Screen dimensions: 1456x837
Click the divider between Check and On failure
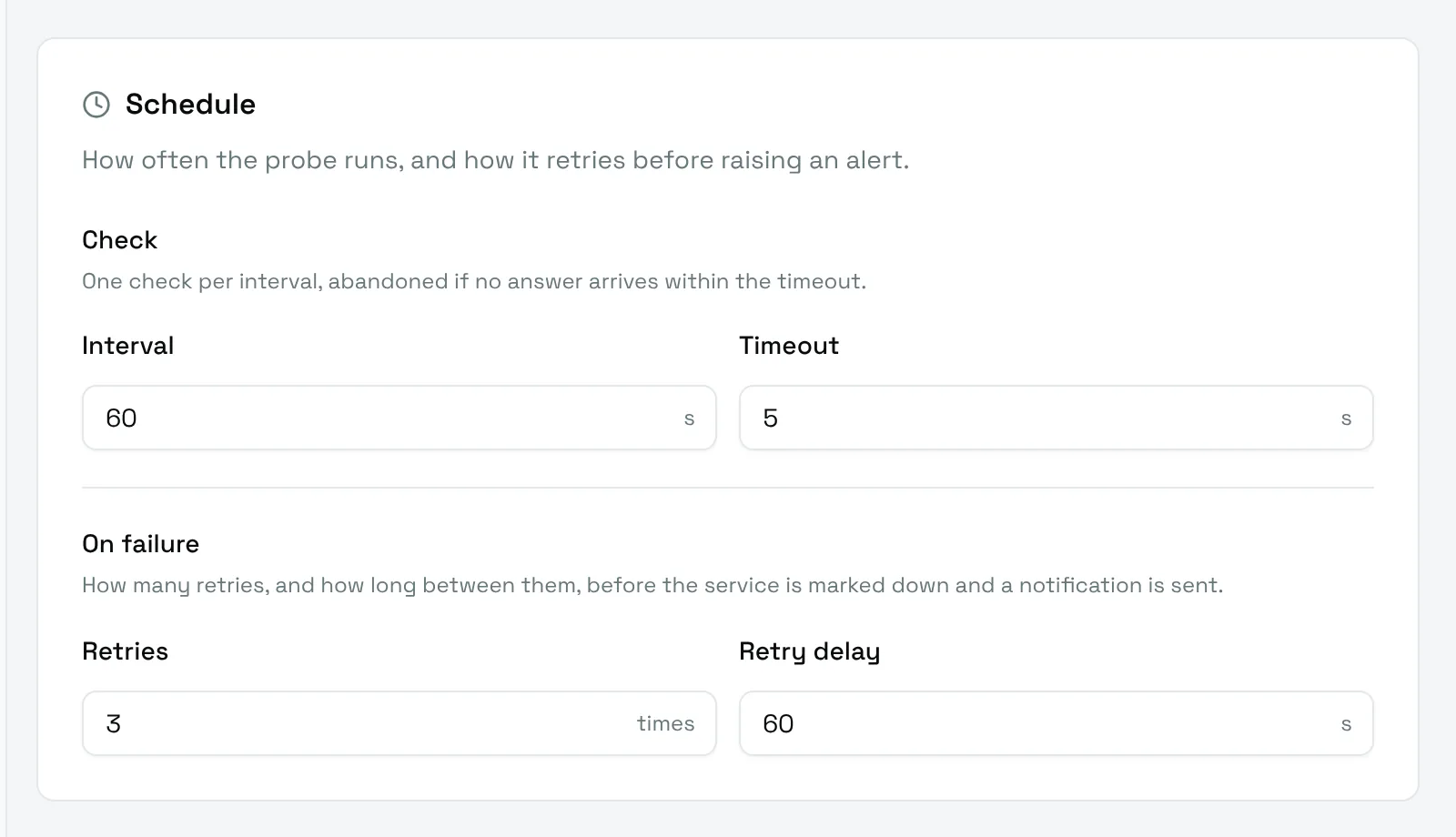[x=728, y=488]
